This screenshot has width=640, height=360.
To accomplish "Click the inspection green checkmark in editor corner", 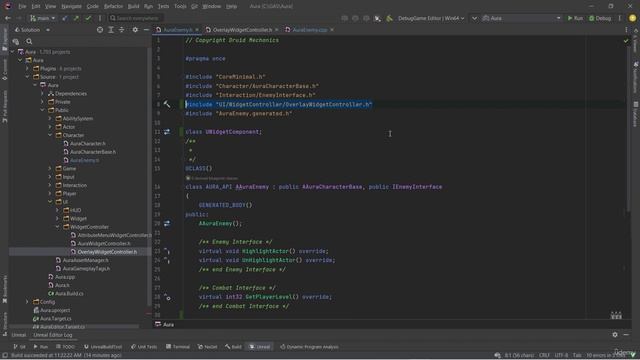I will (x=626, y=41).
